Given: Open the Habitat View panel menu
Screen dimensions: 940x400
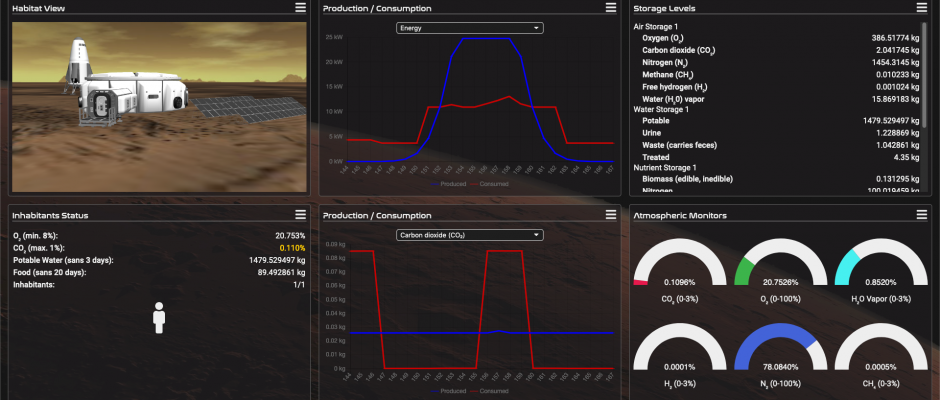Looking at the screenshot, I should click(x=300, y=8).
